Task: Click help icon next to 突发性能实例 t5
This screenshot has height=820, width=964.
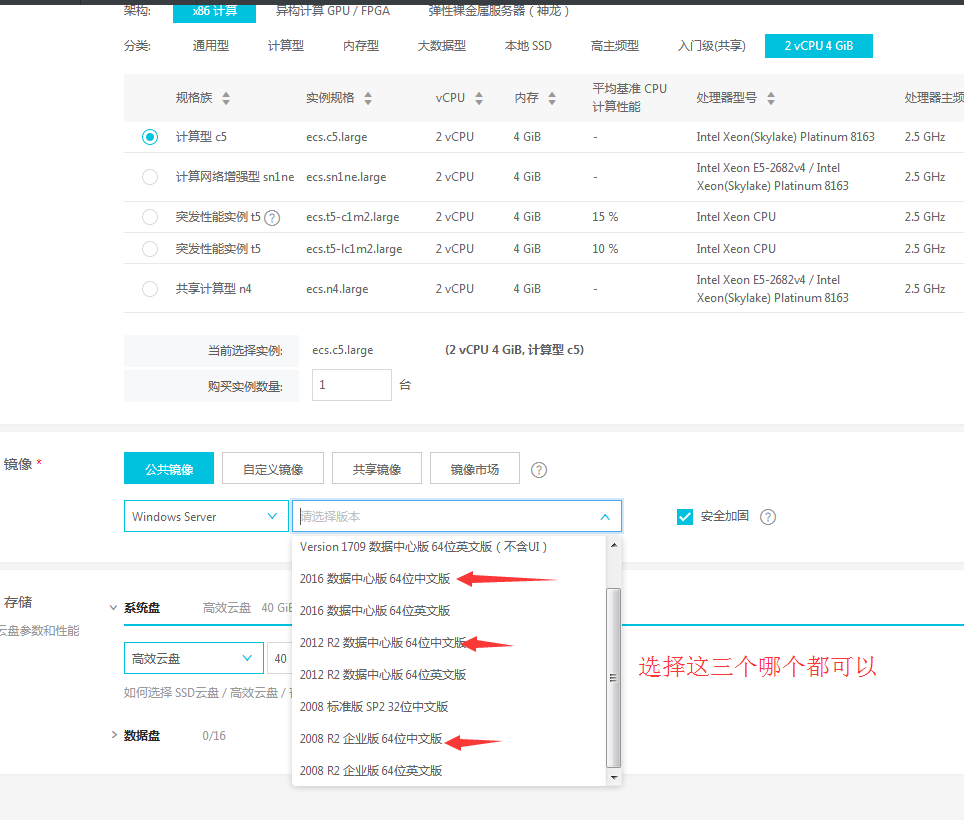Action: coord(272,217)
